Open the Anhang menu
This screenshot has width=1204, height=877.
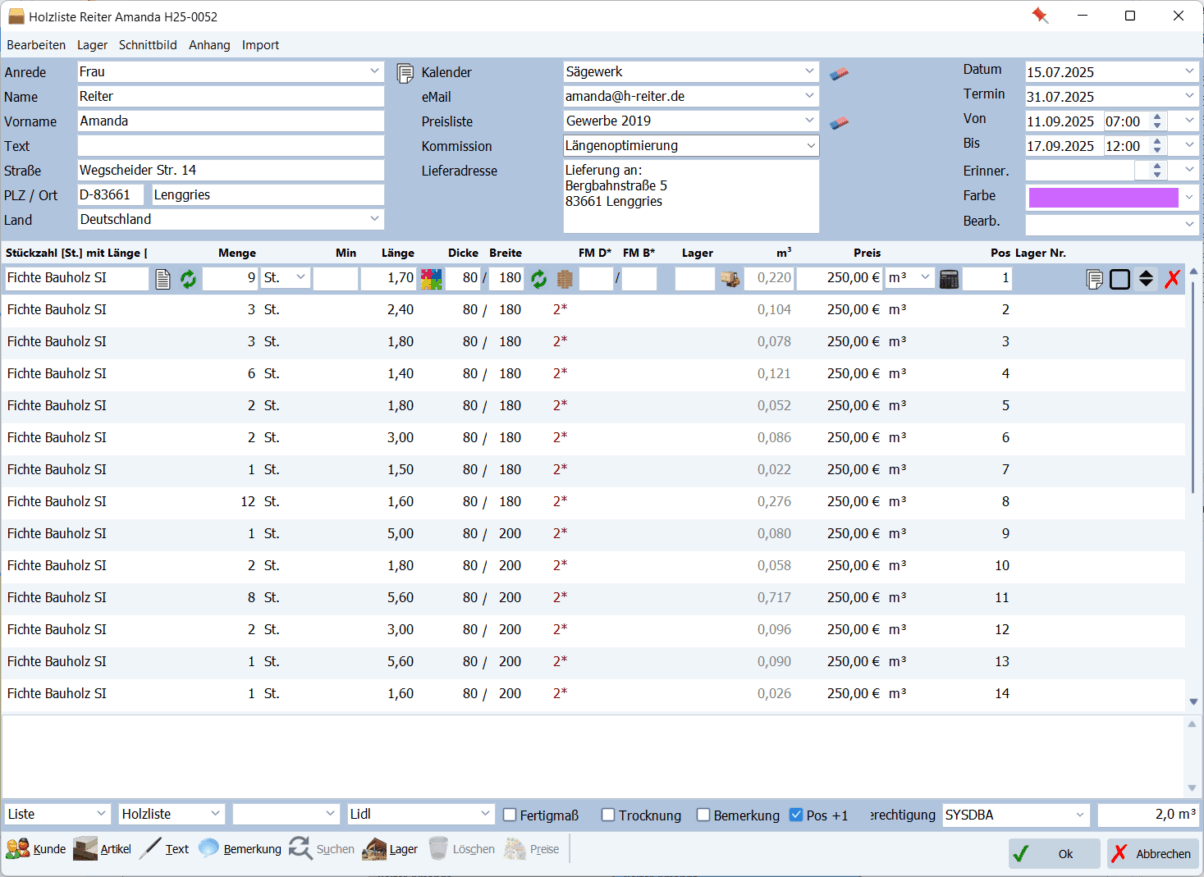tap(209, 45)
